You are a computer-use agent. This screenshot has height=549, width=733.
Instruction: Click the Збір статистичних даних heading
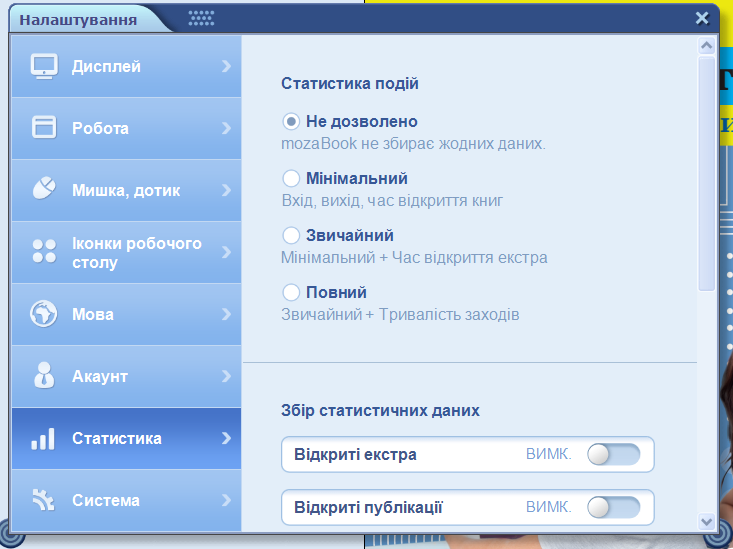[380, 411]
